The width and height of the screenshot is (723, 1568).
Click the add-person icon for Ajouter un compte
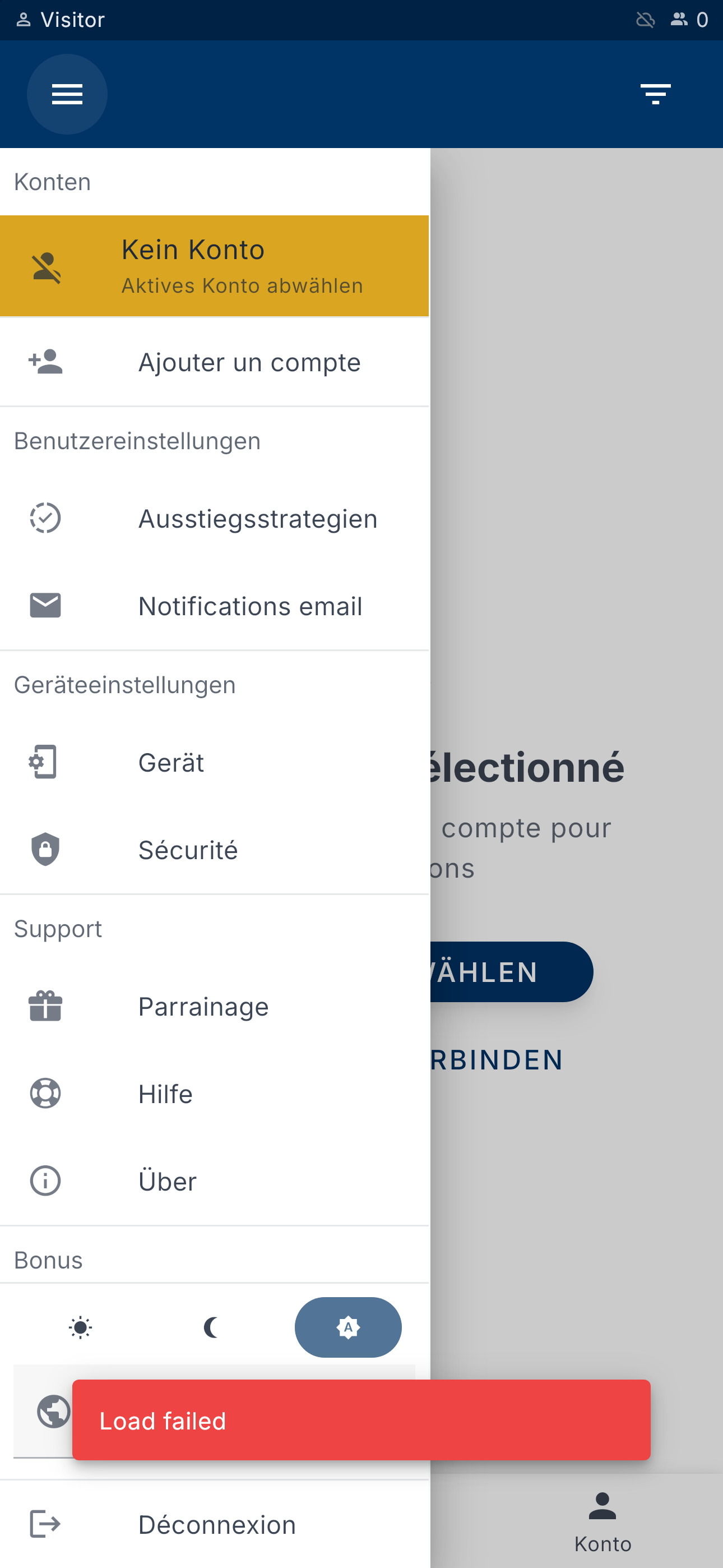click(45, 362)
